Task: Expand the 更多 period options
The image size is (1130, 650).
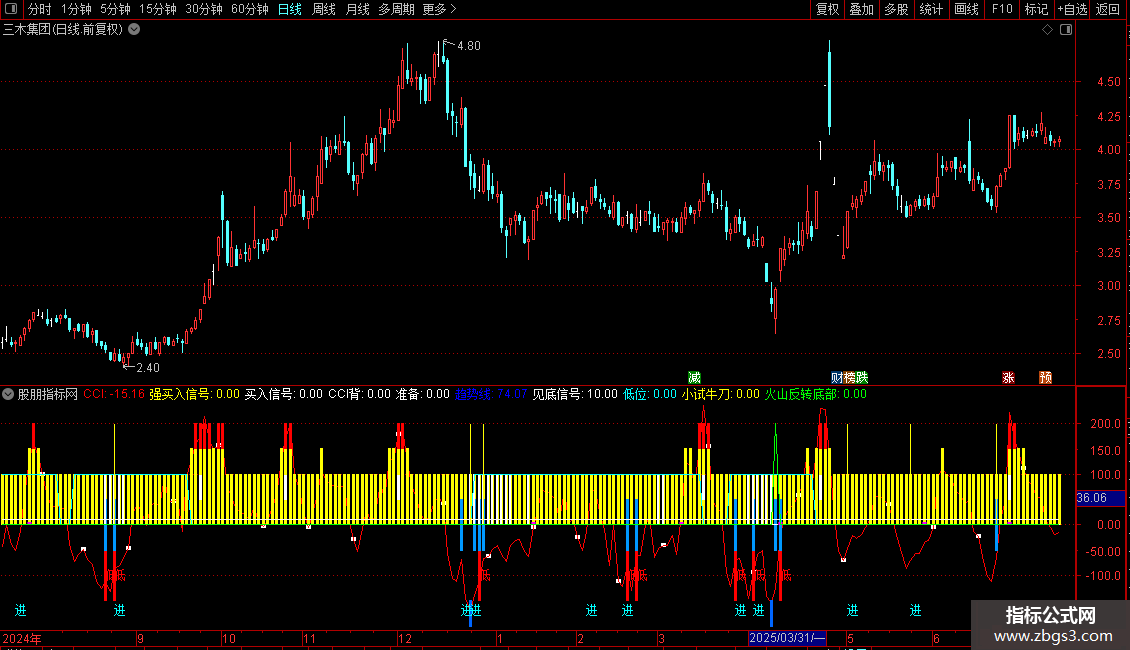Action: [439, 9]
